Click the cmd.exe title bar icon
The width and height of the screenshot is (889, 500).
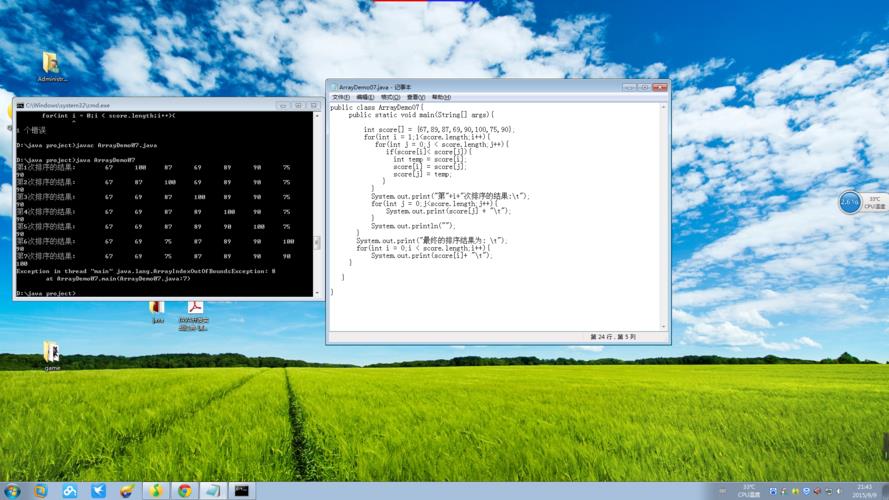pos(20,105)
